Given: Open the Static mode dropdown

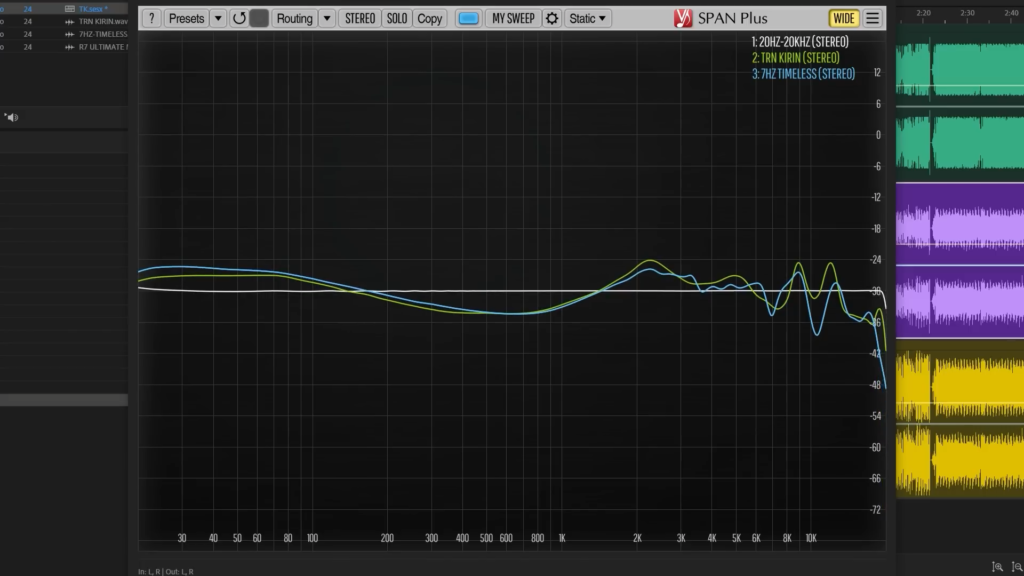Looking at the screenshot, I should tap(588, 18).
